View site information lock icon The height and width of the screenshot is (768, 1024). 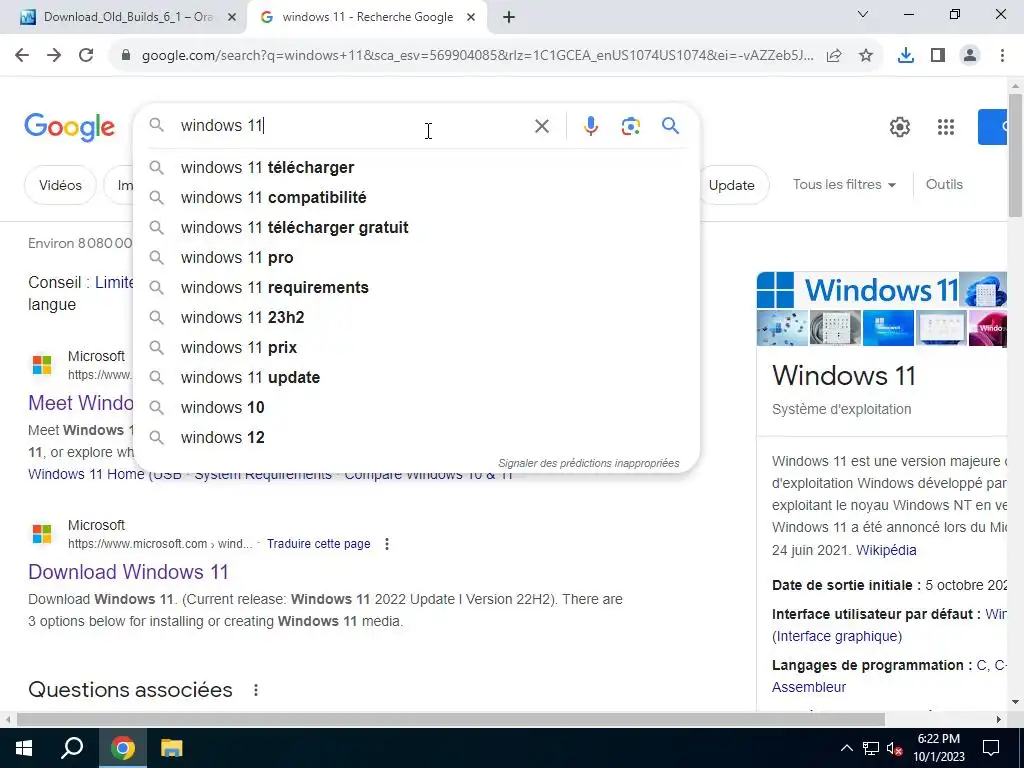tap(126, 56)
